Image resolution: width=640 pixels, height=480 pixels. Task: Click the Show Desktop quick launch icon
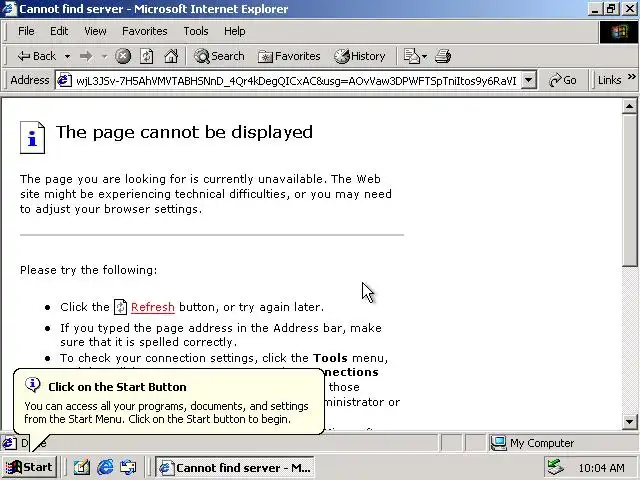tap(82, 467)
